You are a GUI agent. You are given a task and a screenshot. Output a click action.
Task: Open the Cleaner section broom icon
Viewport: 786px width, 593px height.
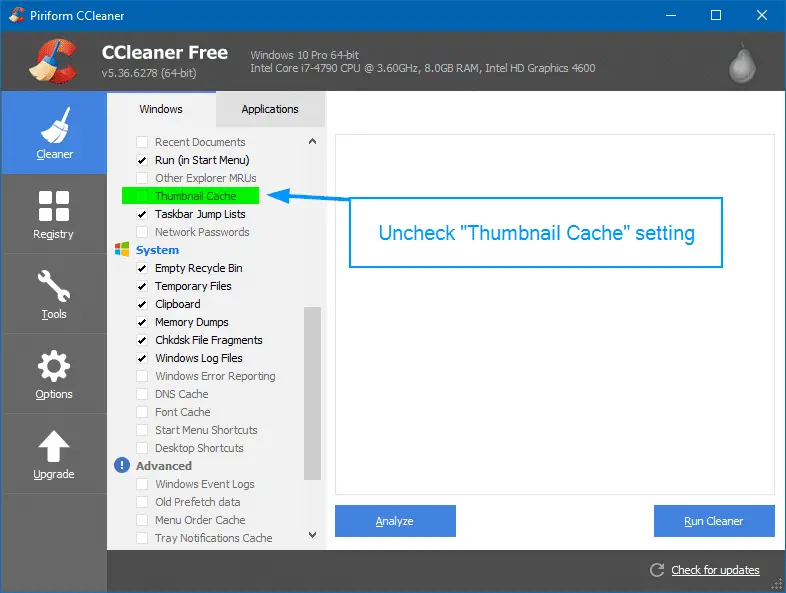pos(55,125)
